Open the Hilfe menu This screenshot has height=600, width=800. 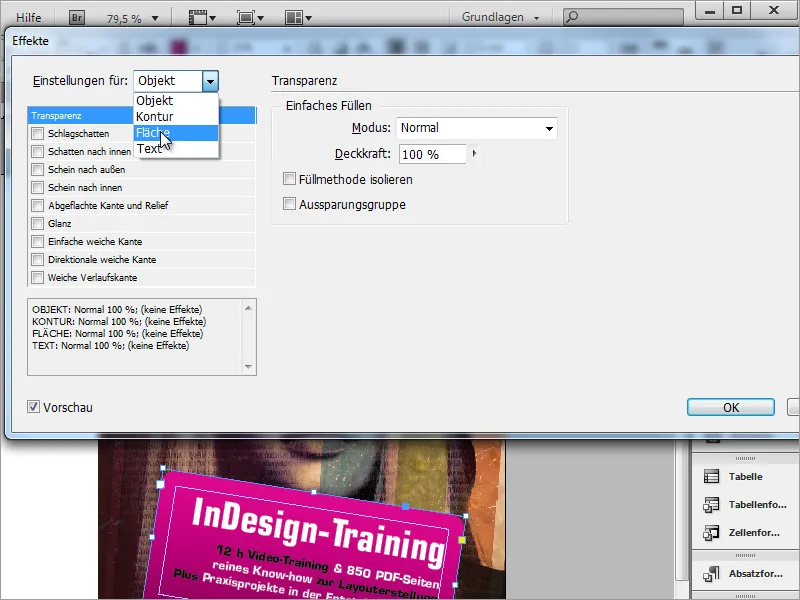point(29,18)
